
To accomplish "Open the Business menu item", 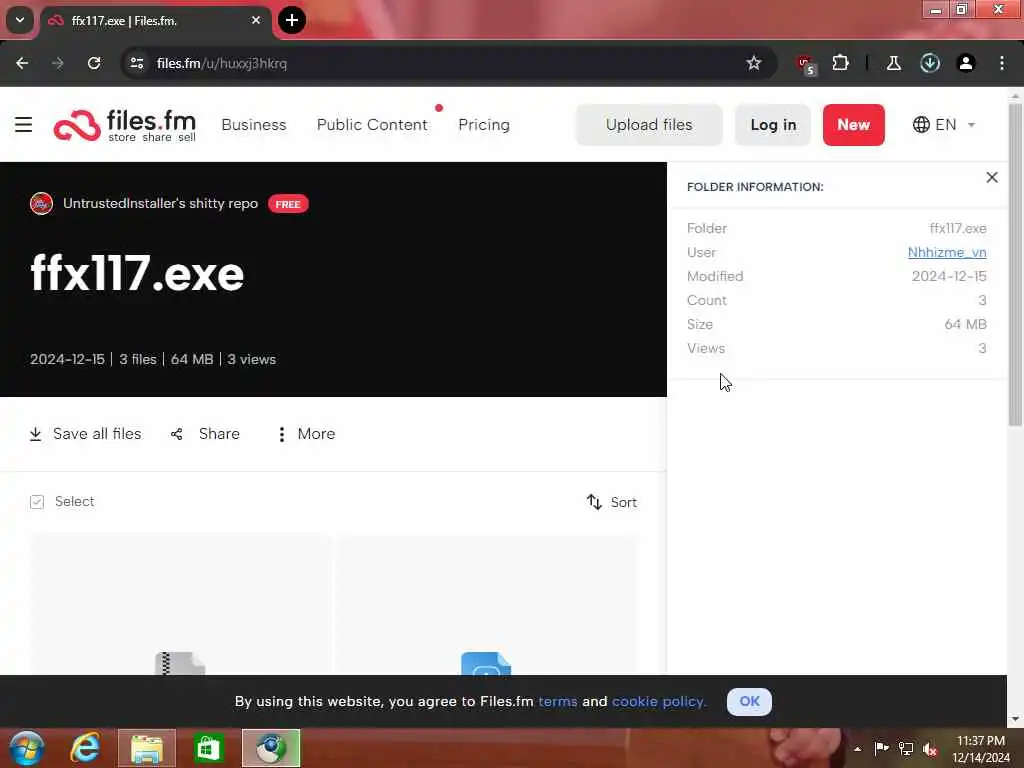I will pyautogui.click(x=253, y=124).
